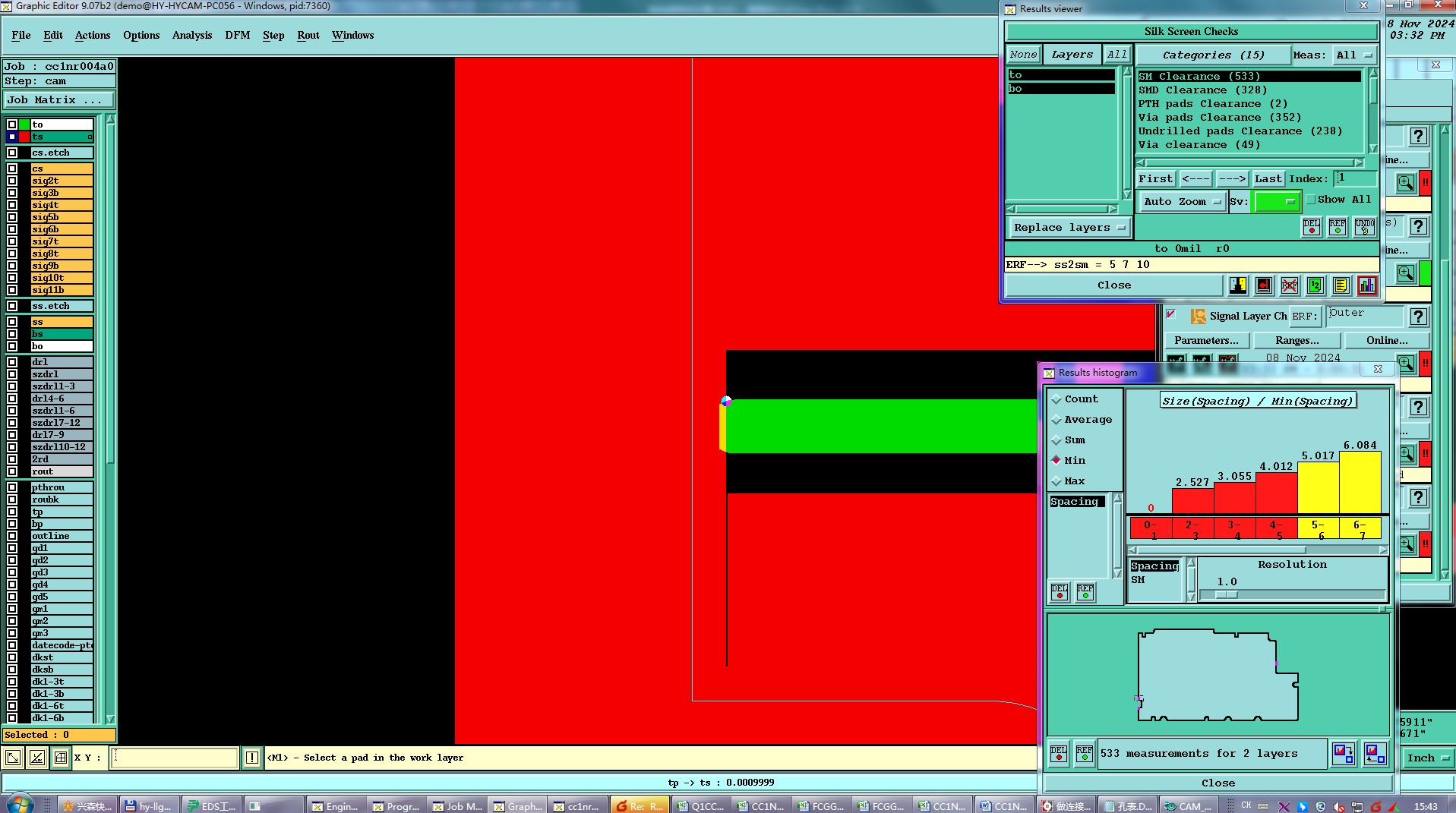Screen dimensions: 1456x813
Task: Click REF icon beside measurements text in histogram
Action: 1085,754
